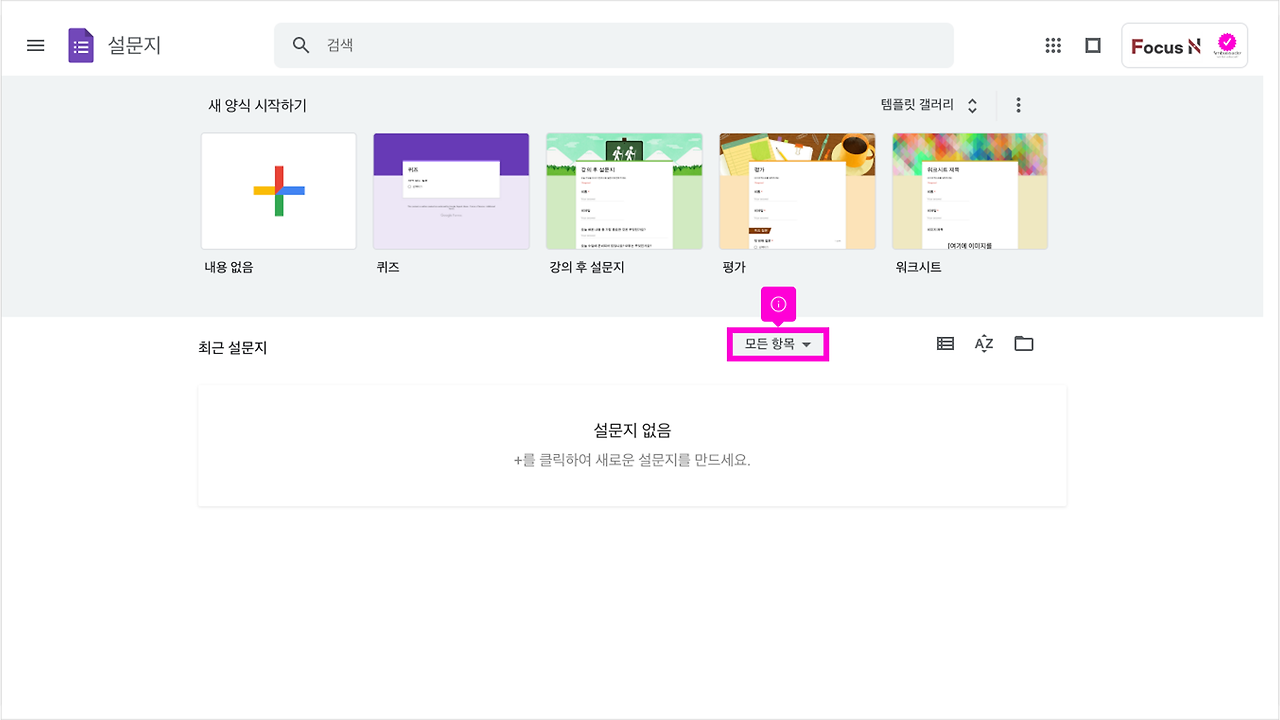This screenshot has height=720, width=1280.
Task: Click the Google Forms logo
Action: (80, 45)
